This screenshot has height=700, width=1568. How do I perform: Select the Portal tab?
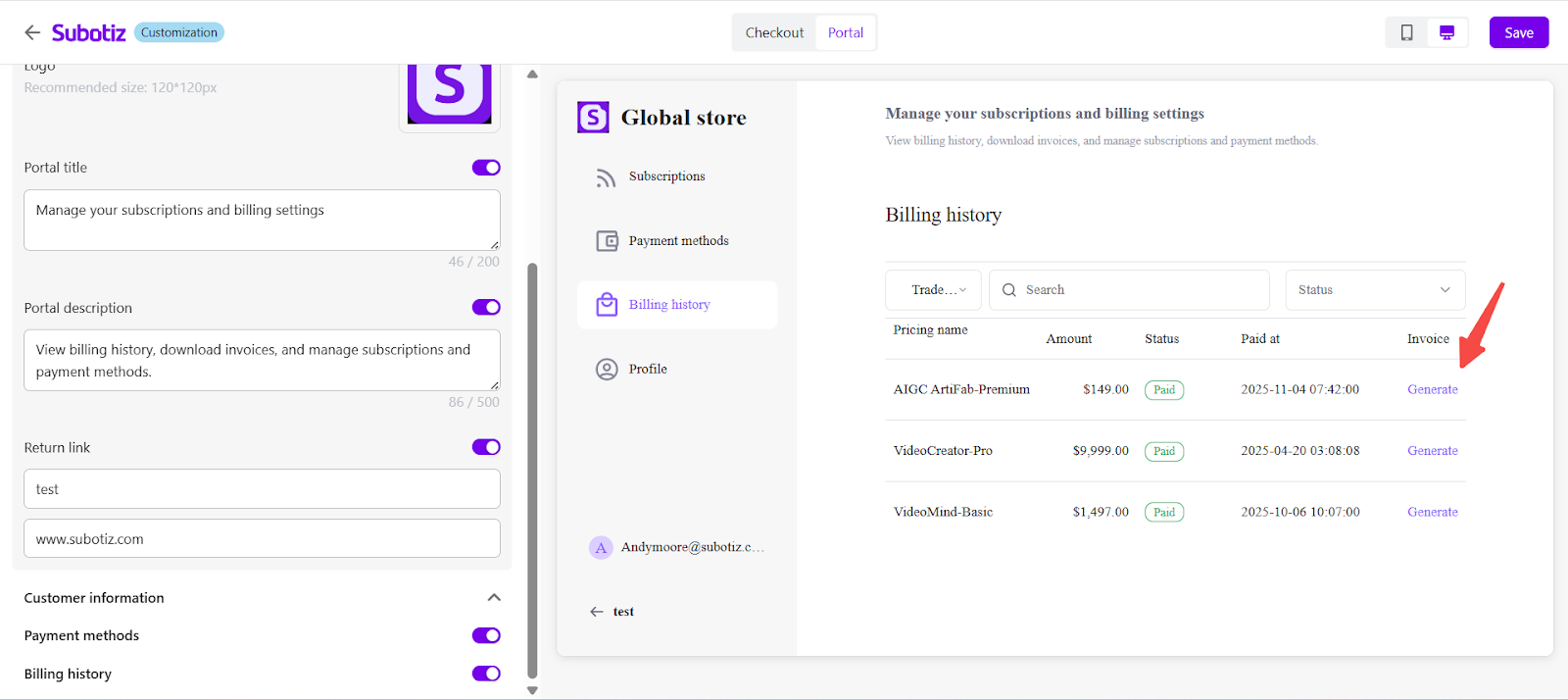click(845, 32)
